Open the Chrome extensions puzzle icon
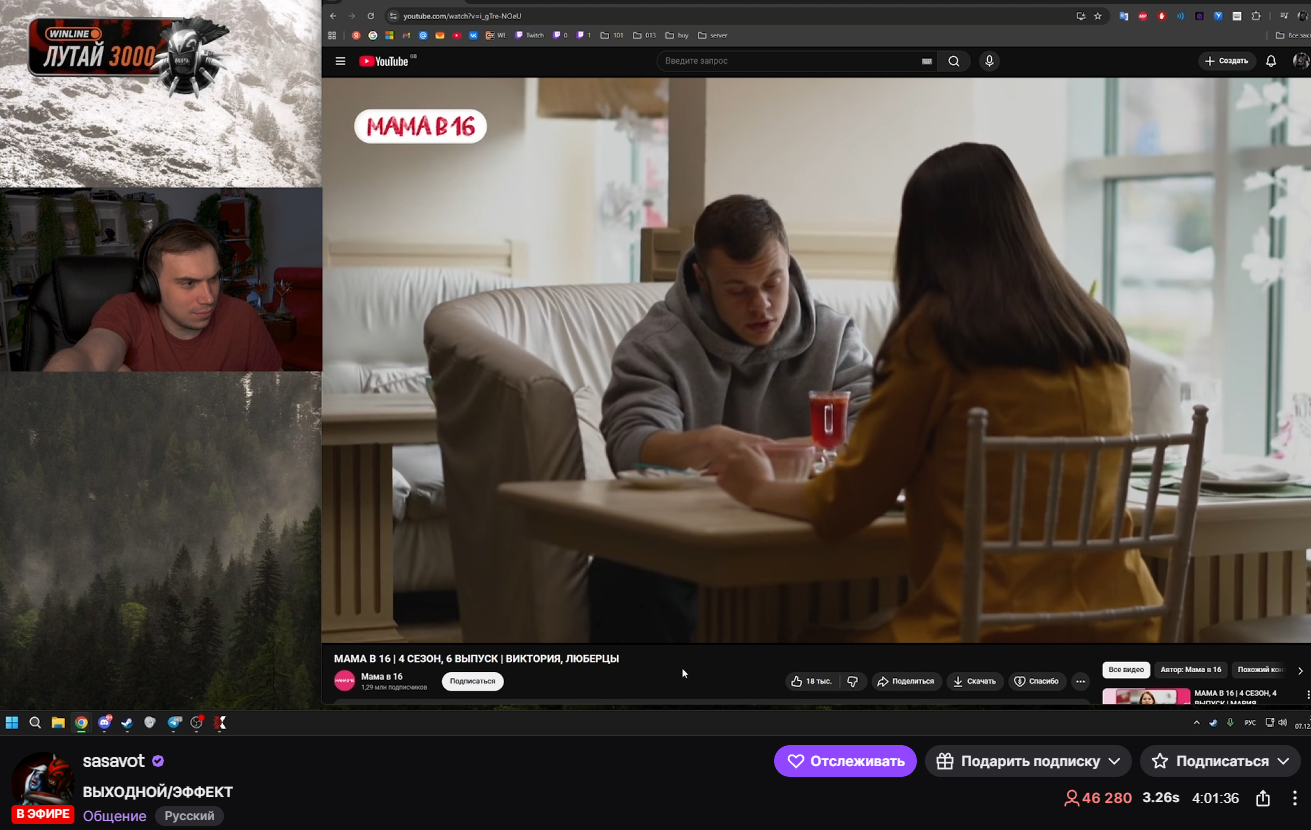The width and height of the screenshot is (1311, 830). 1256,16
